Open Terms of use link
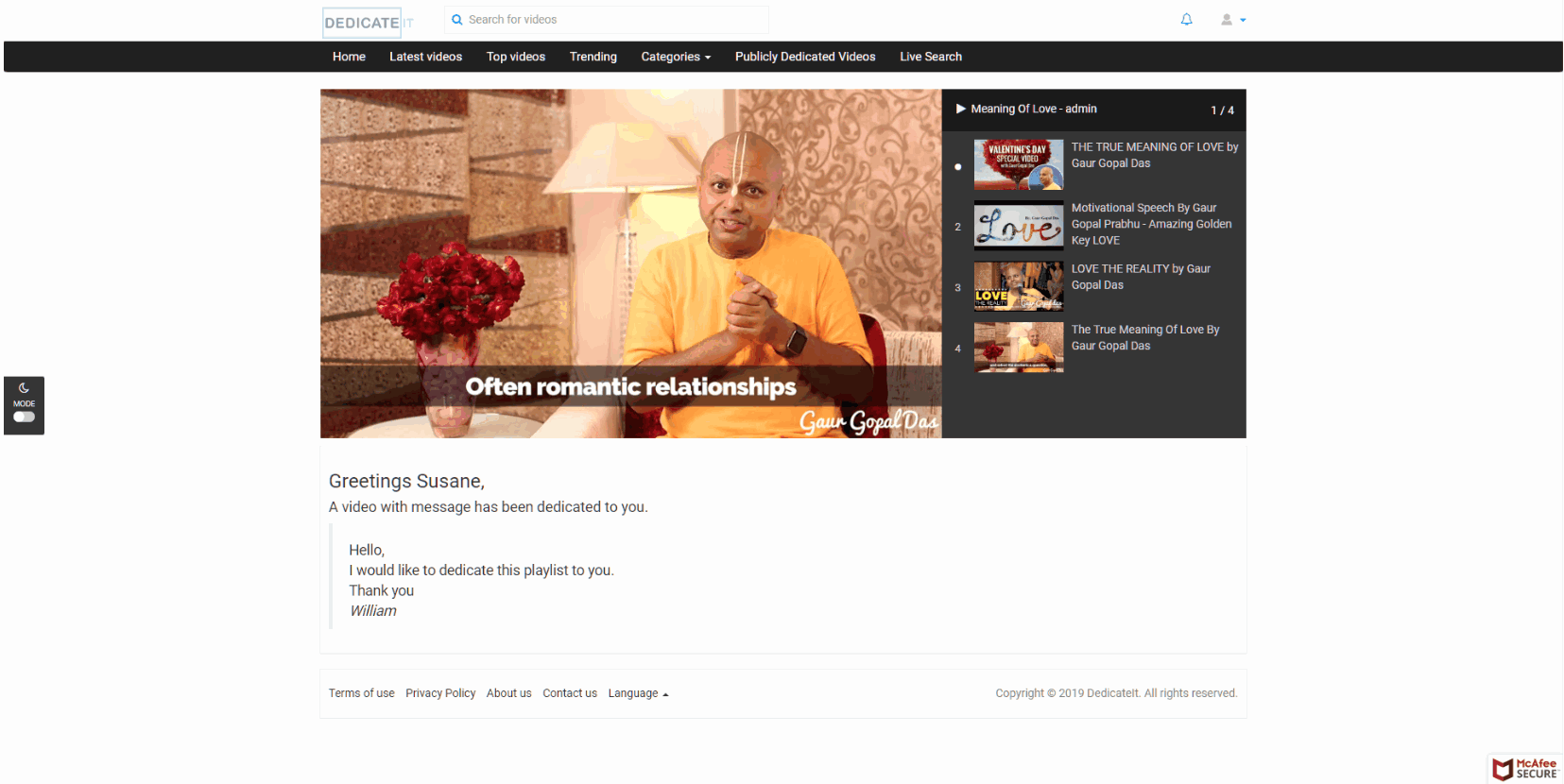This screenshot has width=1564, height=784. click(x=361, y=693)
